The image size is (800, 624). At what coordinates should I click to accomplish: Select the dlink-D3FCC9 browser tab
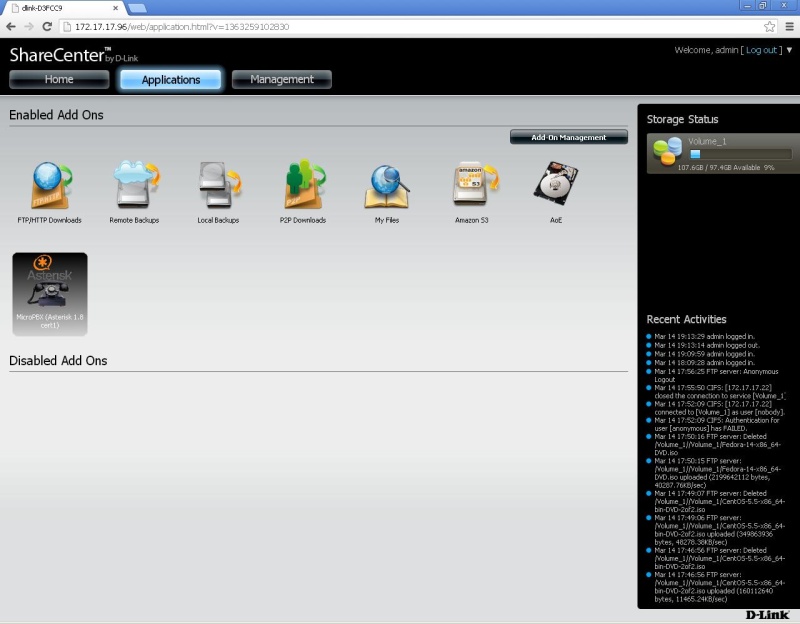point(64,8)
